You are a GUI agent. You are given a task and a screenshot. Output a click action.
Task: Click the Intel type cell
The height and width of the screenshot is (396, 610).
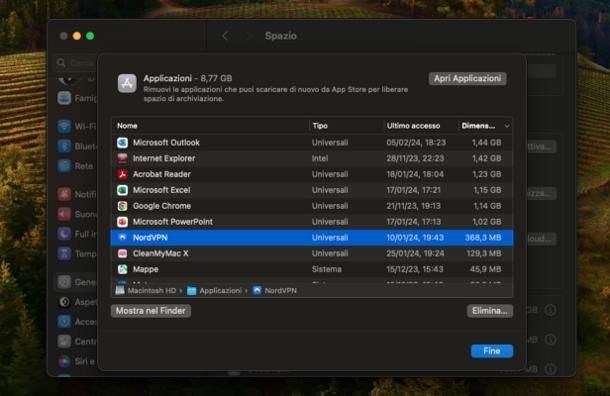[x=320, y=158]
